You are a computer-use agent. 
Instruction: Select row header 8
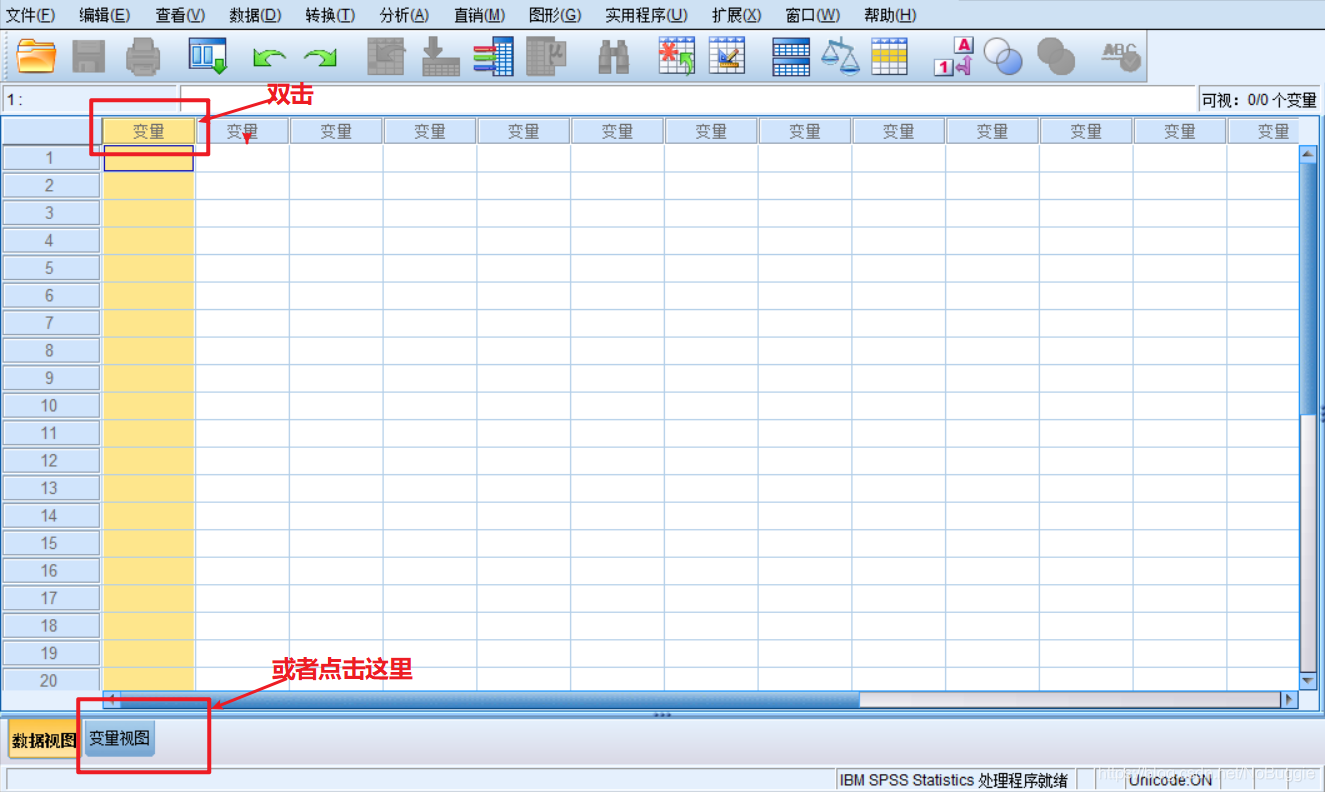[x=50, y=350]
